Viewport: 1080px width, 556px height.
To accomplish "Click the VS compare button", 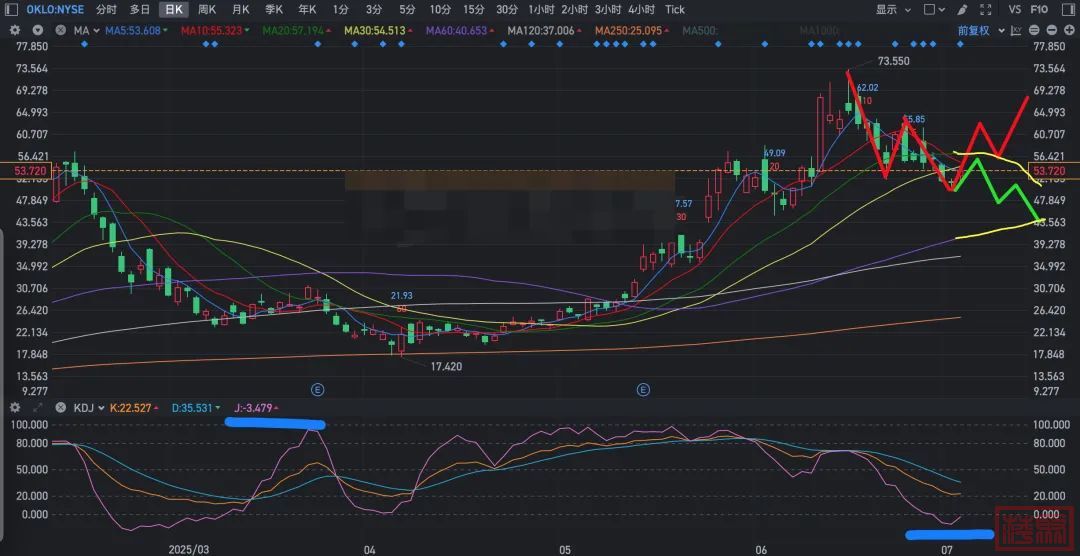I will [1015, 9].
